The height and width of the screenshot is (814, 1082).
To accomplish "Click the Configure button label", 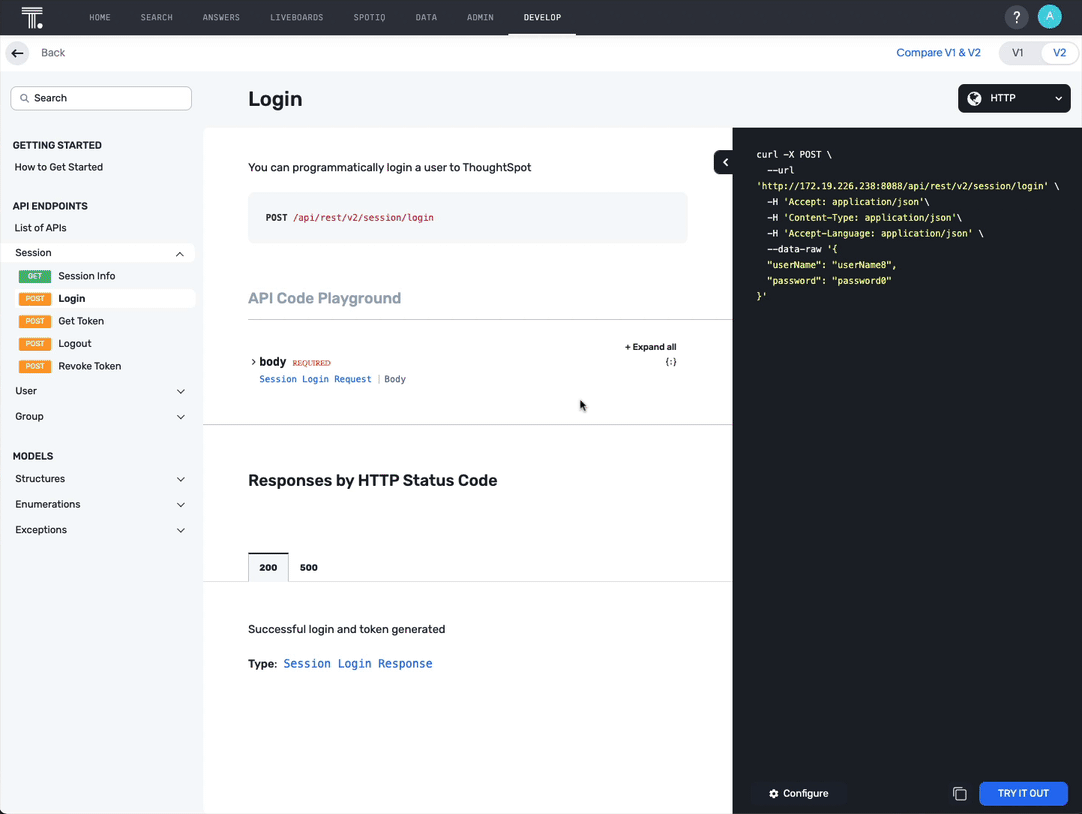I will (x=805, y=794).
